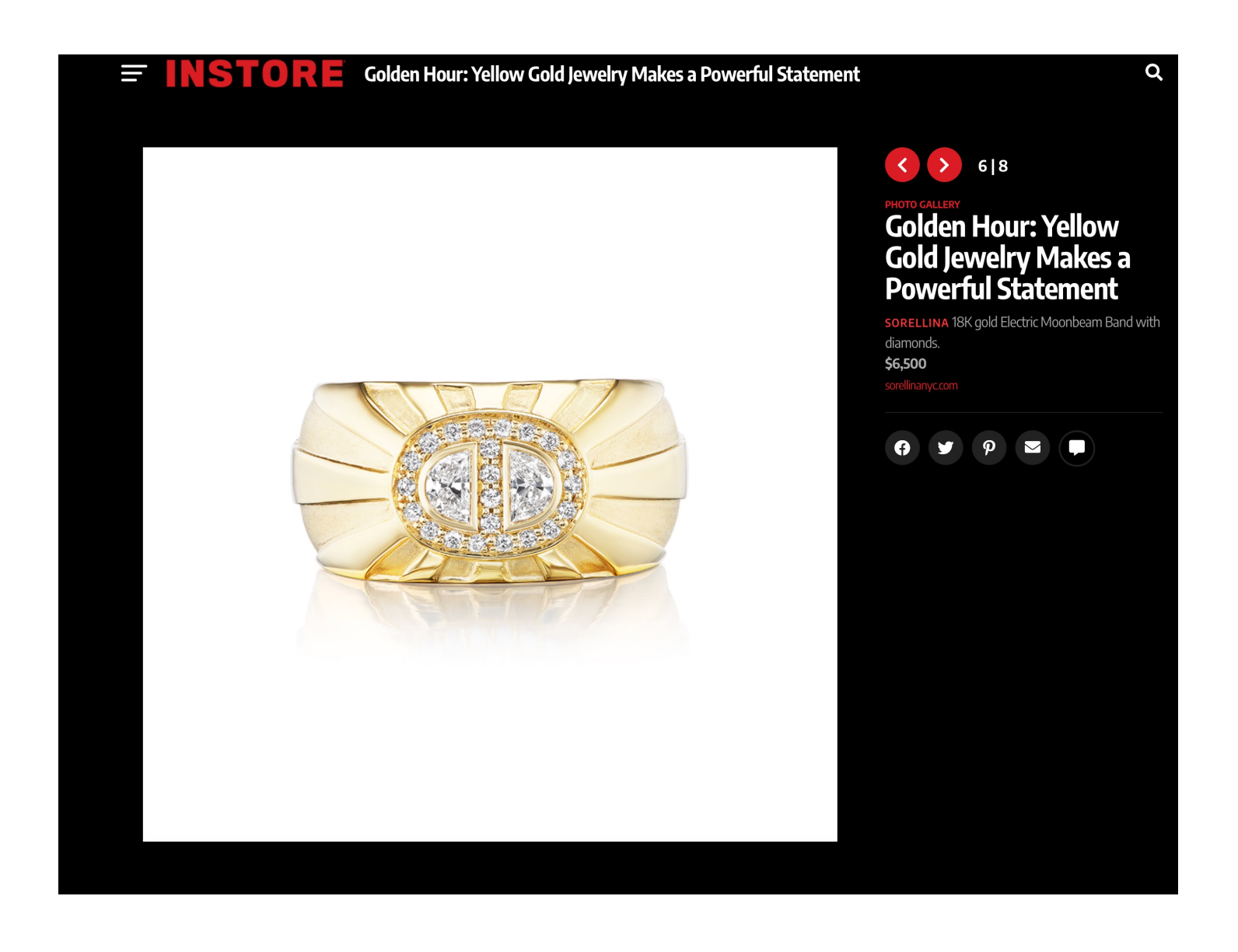Share this gallery on Twitter
Viewport: 1238px width, 952px height.
[946, 448]
